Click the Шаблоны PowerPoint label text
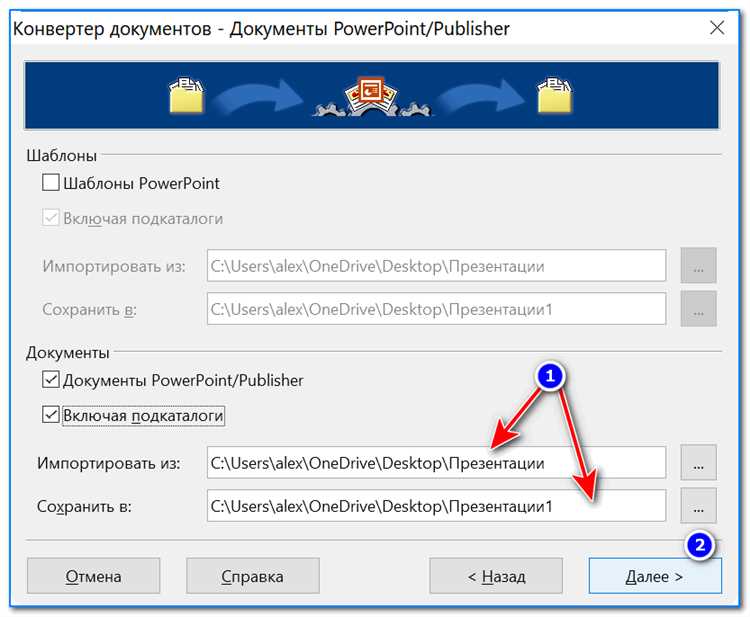 141,183
